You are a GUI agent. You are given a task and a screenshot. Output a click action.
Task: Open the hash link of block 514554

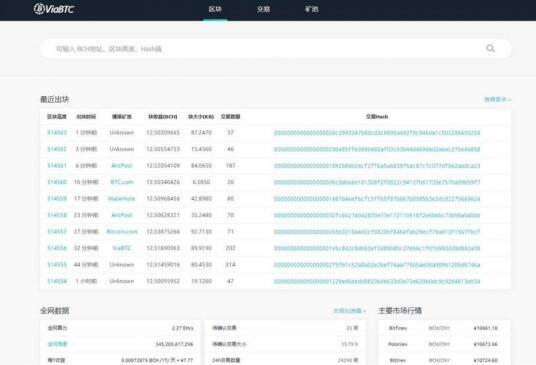[377, 281]
